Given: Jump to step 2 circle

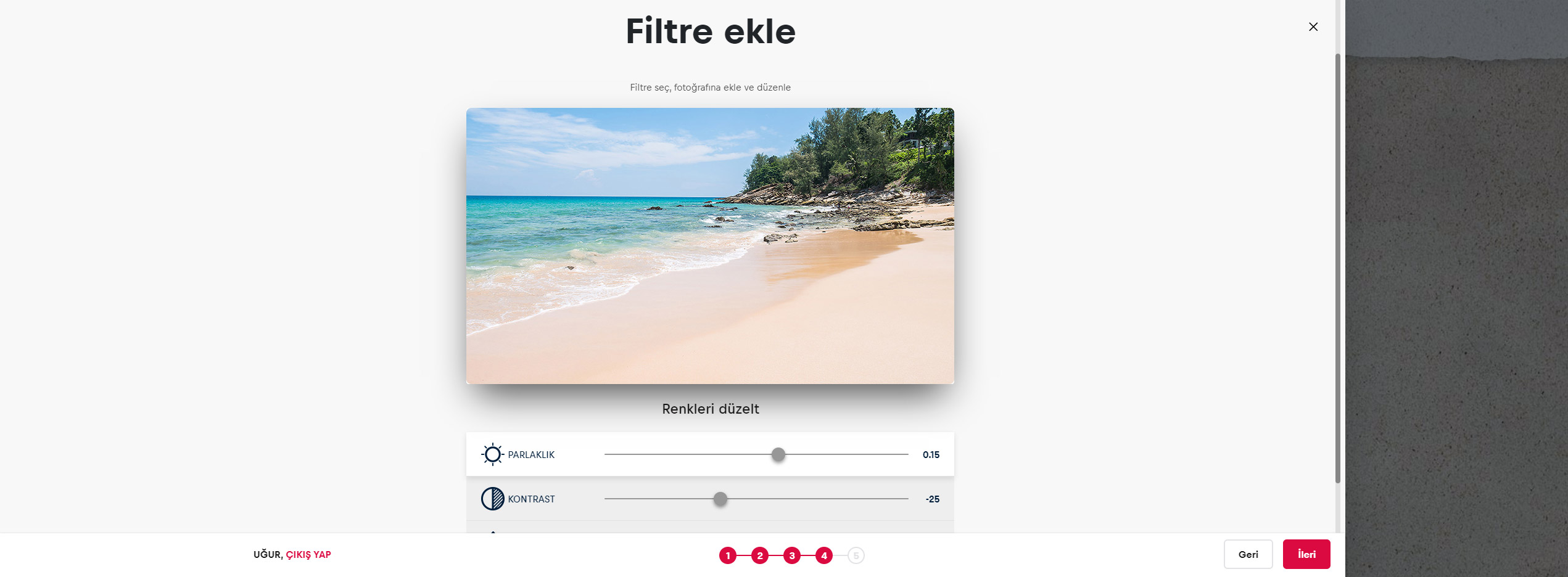Looking at the screenshot, I should click(760, 555).
